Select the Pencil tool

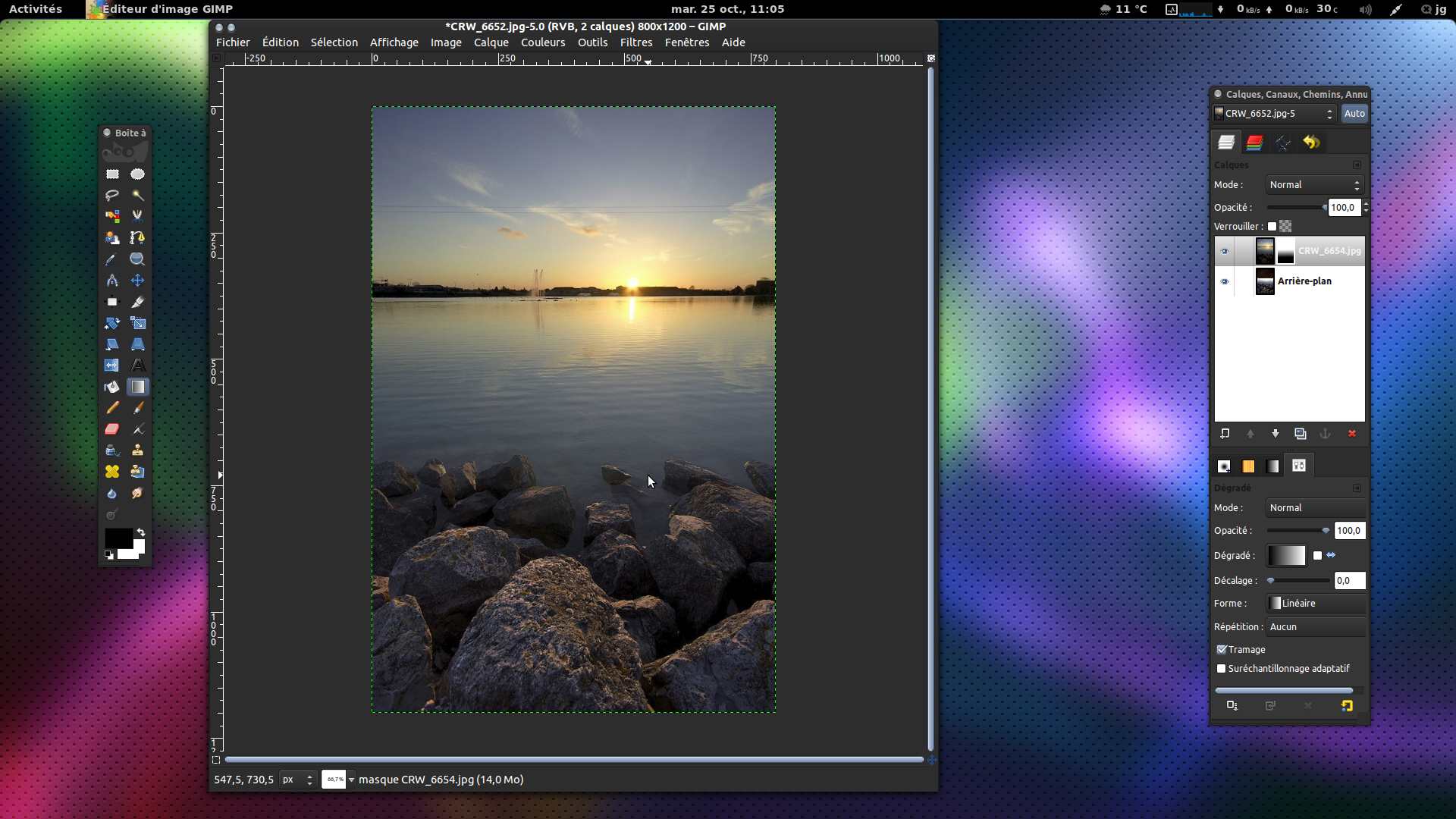112,408
